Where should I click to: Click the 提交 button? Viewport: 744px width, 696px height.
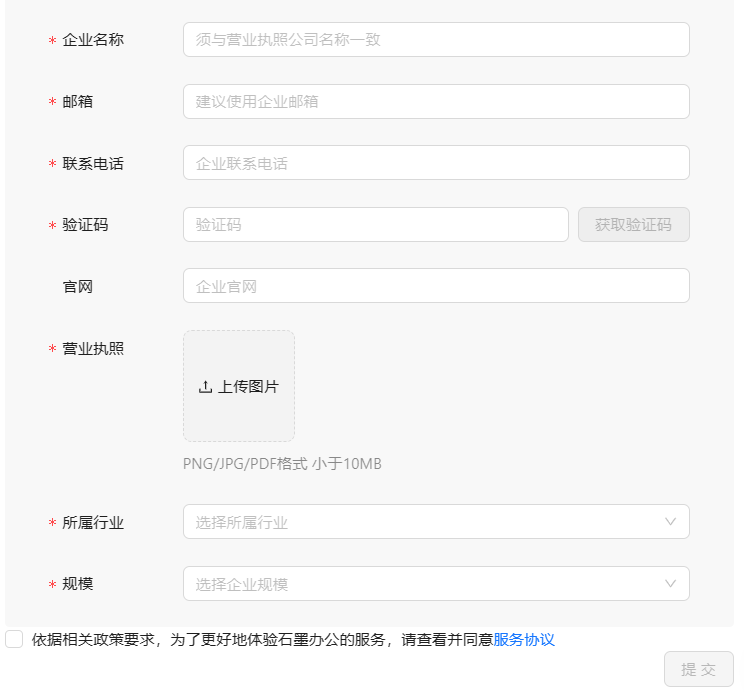(x=698, y=669)
